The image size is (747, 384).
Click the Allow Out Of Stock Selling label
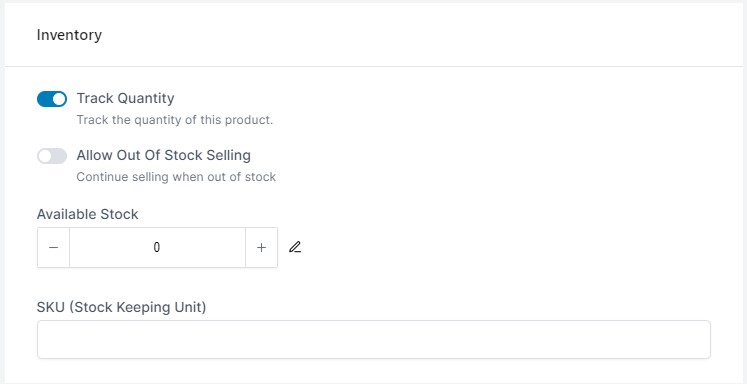(163, 155)
